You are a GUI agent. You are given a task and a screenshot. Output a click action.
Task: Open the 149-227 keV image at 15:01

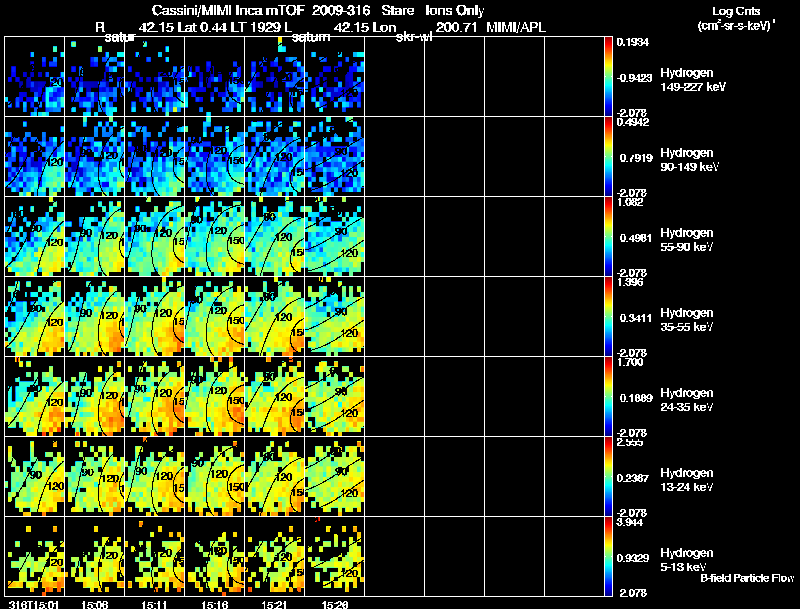click(x=35, y=77)
